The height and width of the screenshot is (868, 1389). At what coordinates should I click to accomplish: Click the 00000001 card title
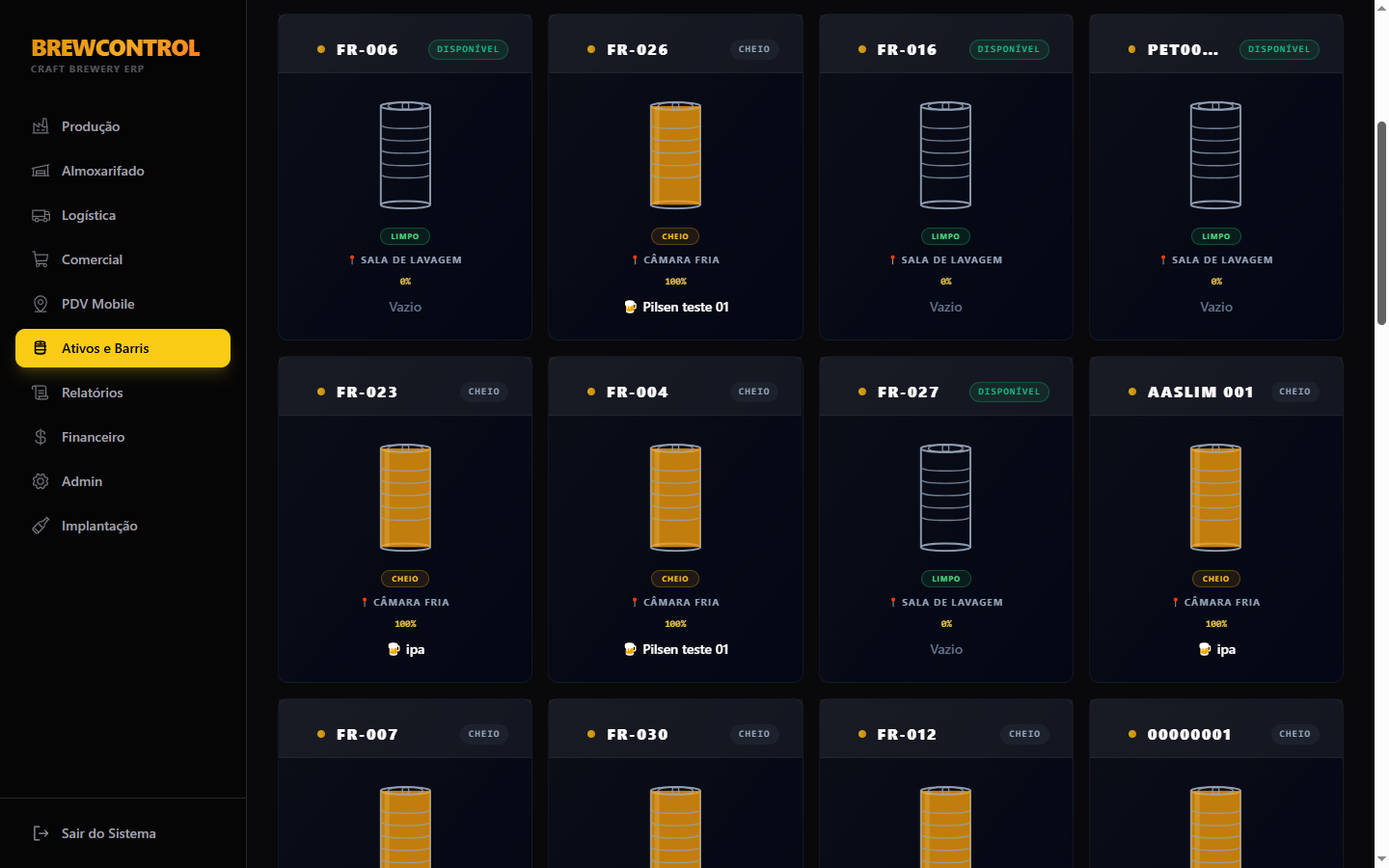(1189, 734)
